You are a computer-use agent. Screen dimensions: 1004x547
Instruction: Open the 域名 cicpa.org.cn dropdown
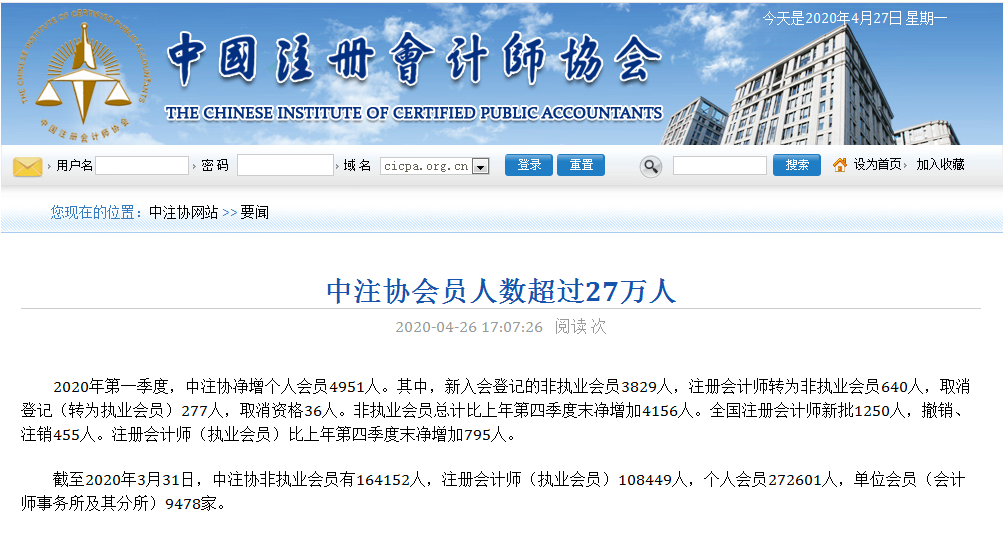[435, 166]
